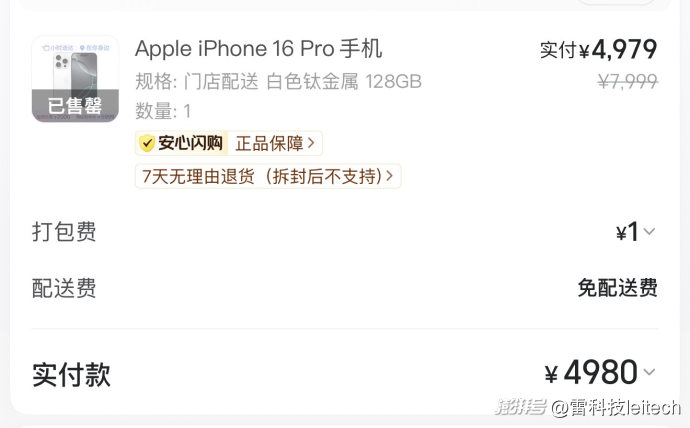Click the 免配送费 text
The image size is (690, 428).
point(617,288)
